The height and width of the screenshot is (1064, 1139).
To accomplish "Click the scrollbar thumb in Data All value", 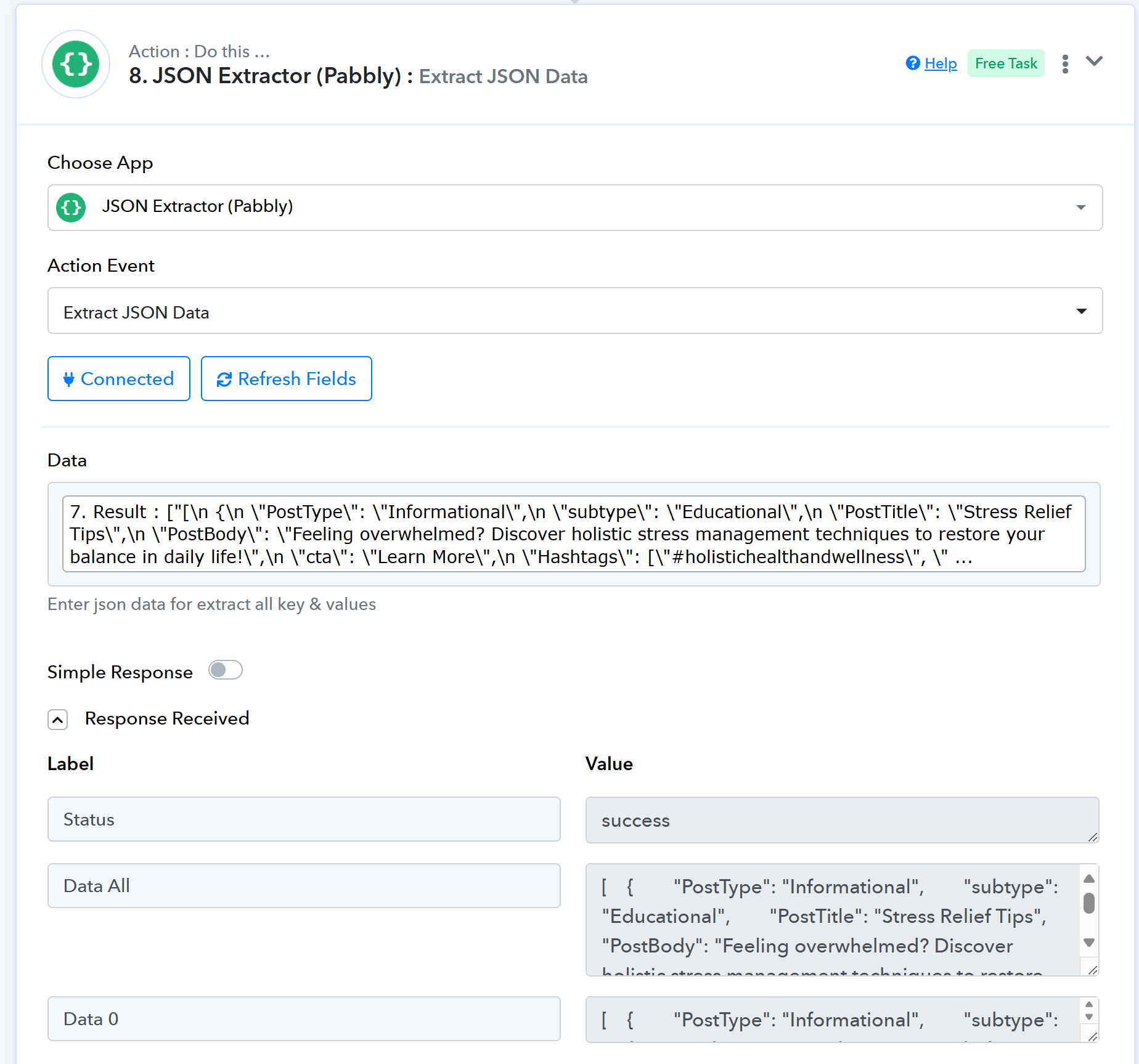I will (x=1089, y=903).
